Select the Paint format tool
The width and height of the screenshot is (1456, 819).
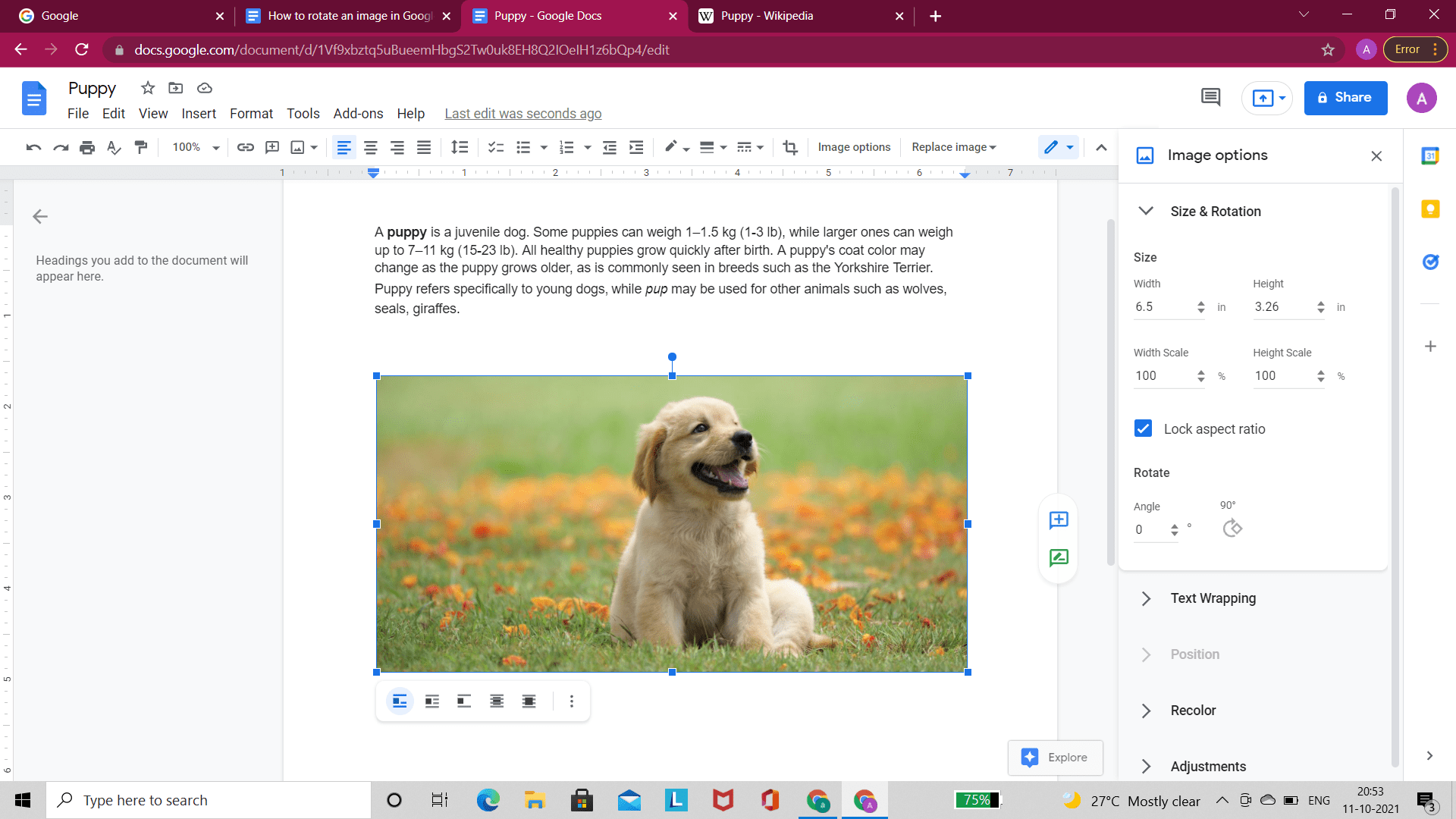(141, 147)
